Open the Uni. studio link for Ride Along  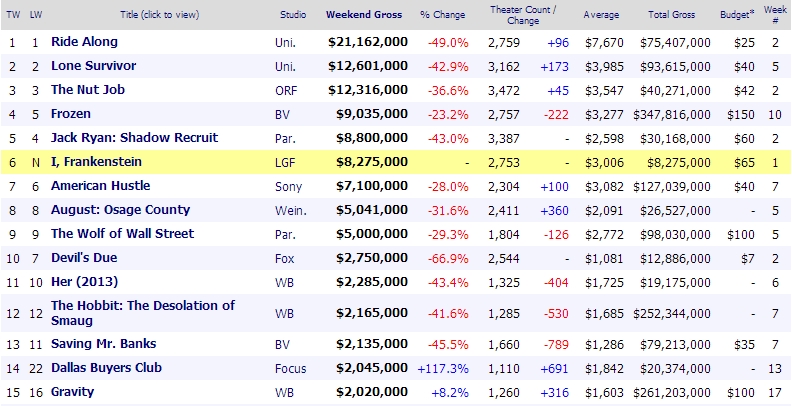(285, 42)
